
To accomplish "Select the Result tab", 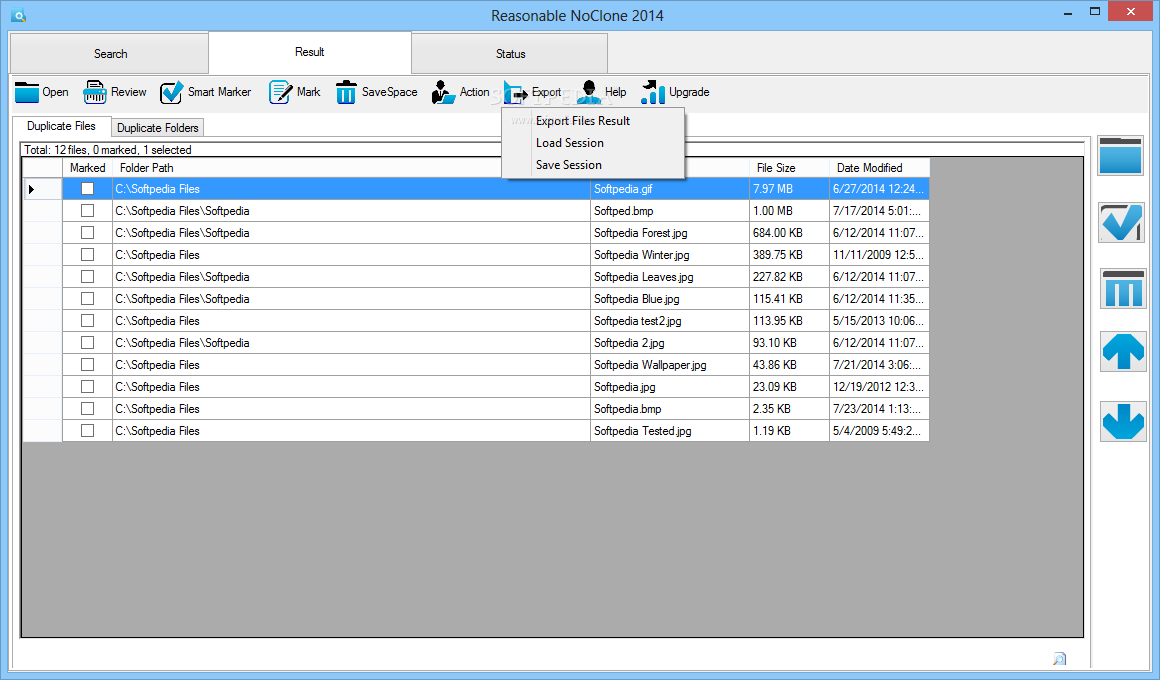I will pyautogui.click(x=310, y=52).
